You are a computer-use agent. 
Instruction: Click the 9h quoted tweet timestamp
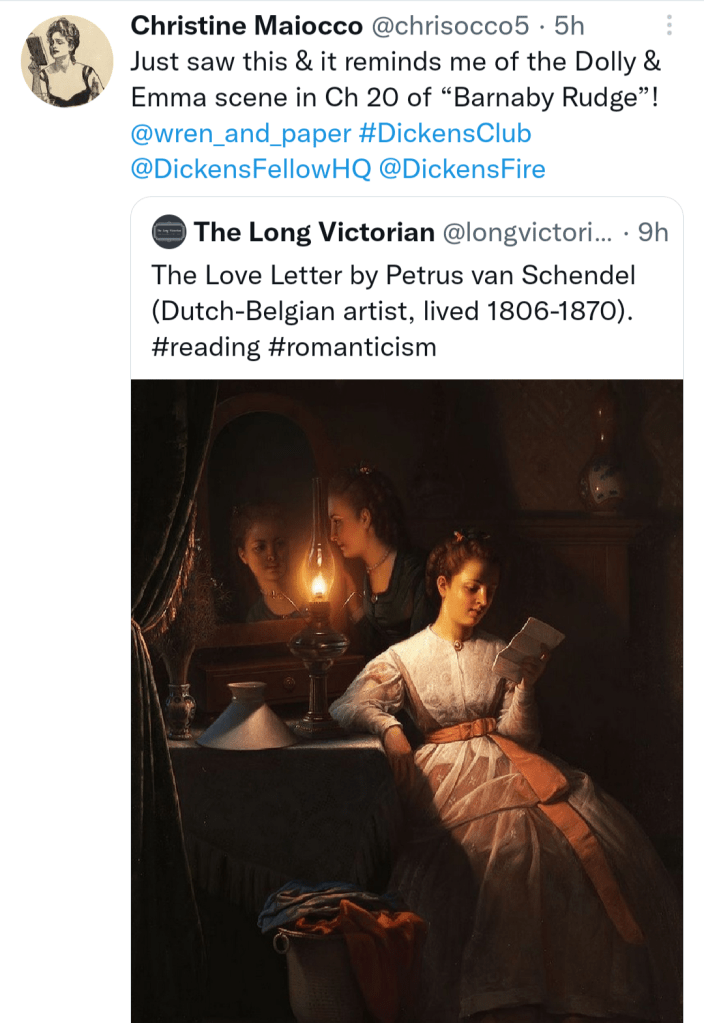pyautogui.click(x=653, y=233)
